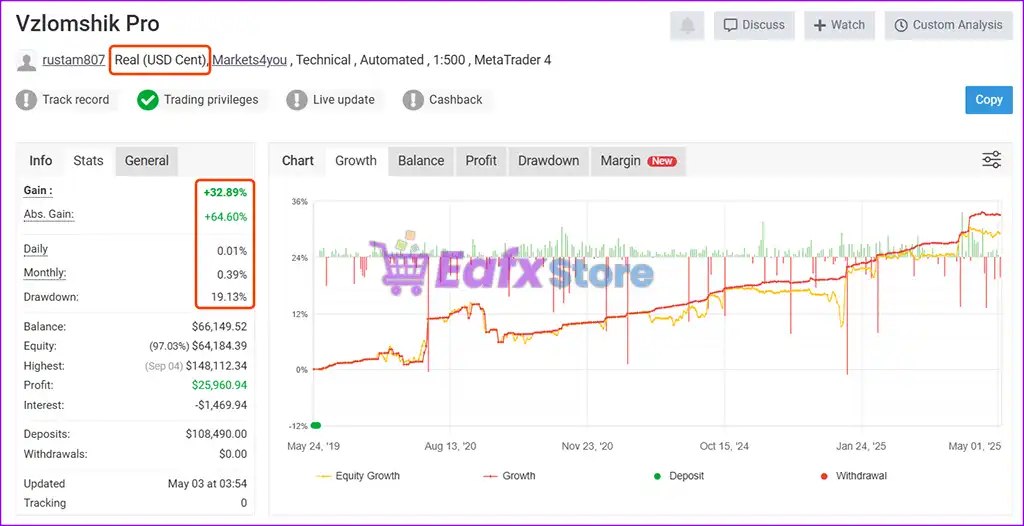
Task: Click the Watch button
Action: [x=839, y=25]
